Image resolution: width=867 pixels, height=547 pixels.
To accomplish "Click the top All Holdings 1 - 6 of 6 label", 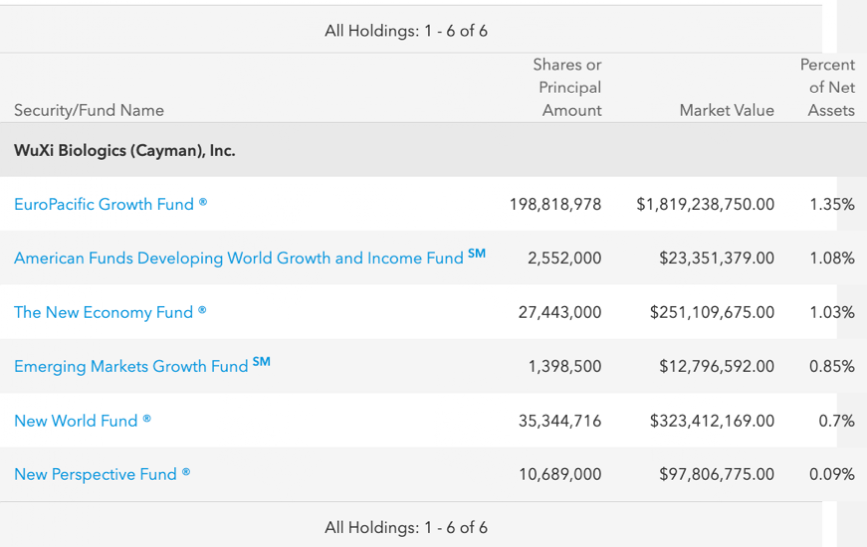I will pyautogui.click(x=406, y=31).
